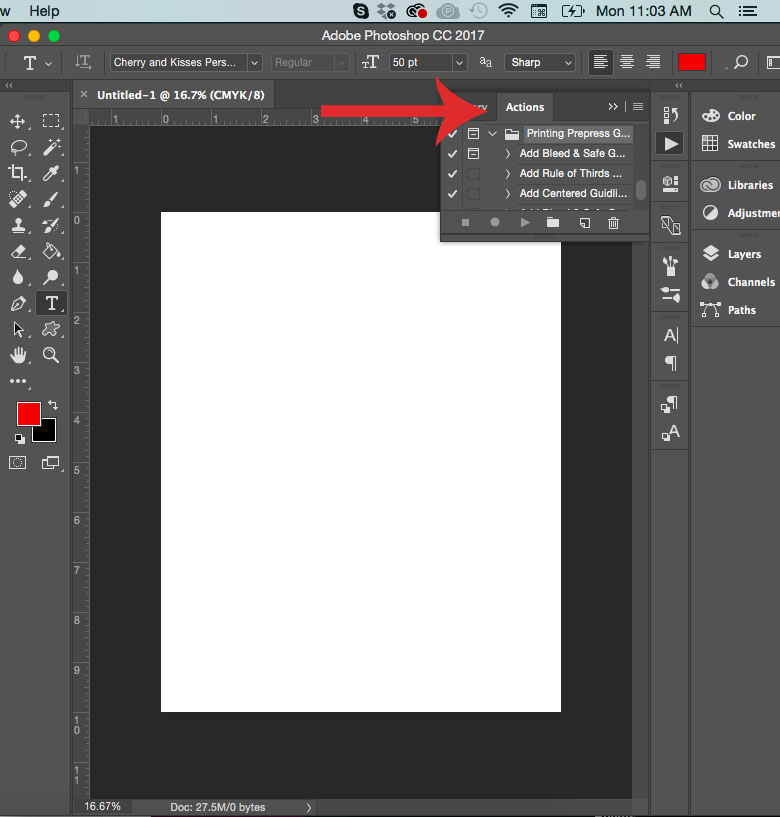Toggle checkmark for Add Rule of Thirds action
The width and height of the screenshot is (780, 817).
[x=453, y=174]
